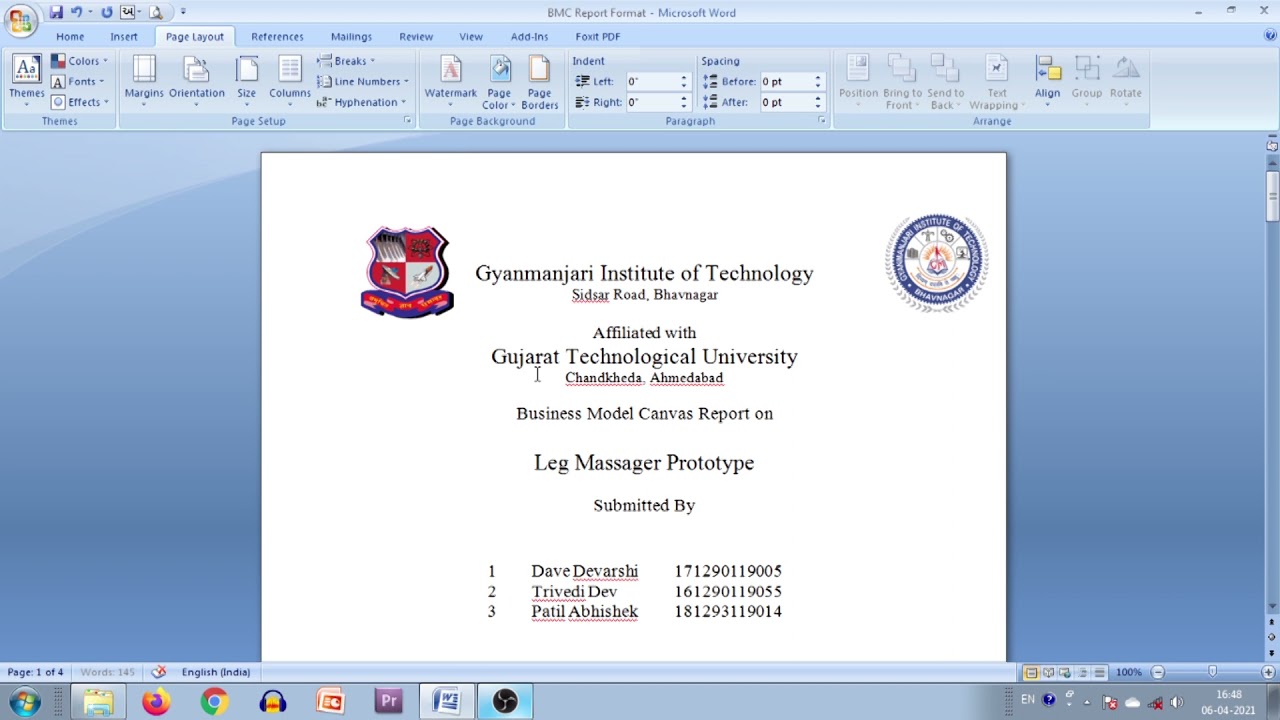Switch to the References tab

277,36
